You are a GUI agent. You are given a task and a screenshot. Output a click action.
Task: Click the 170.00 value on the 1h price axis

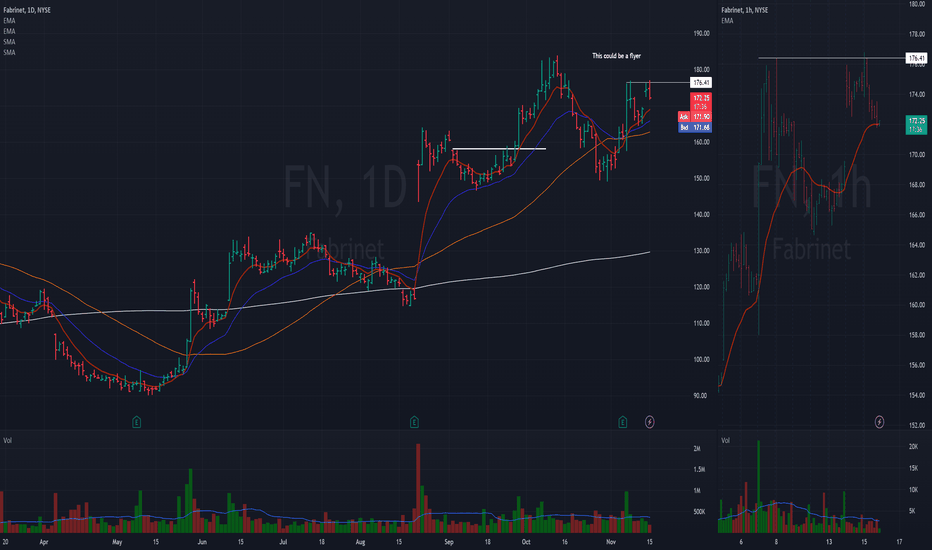point(917,155)
